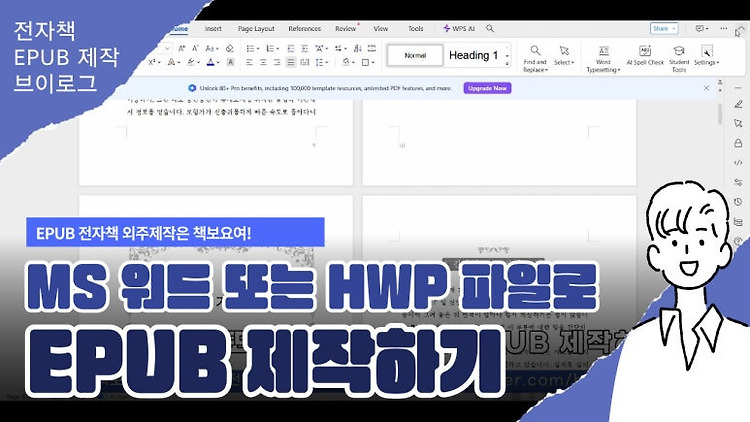Screen dimensions: 750x422
Task: Click the text highlight color icon
Action: pos(190,62)
